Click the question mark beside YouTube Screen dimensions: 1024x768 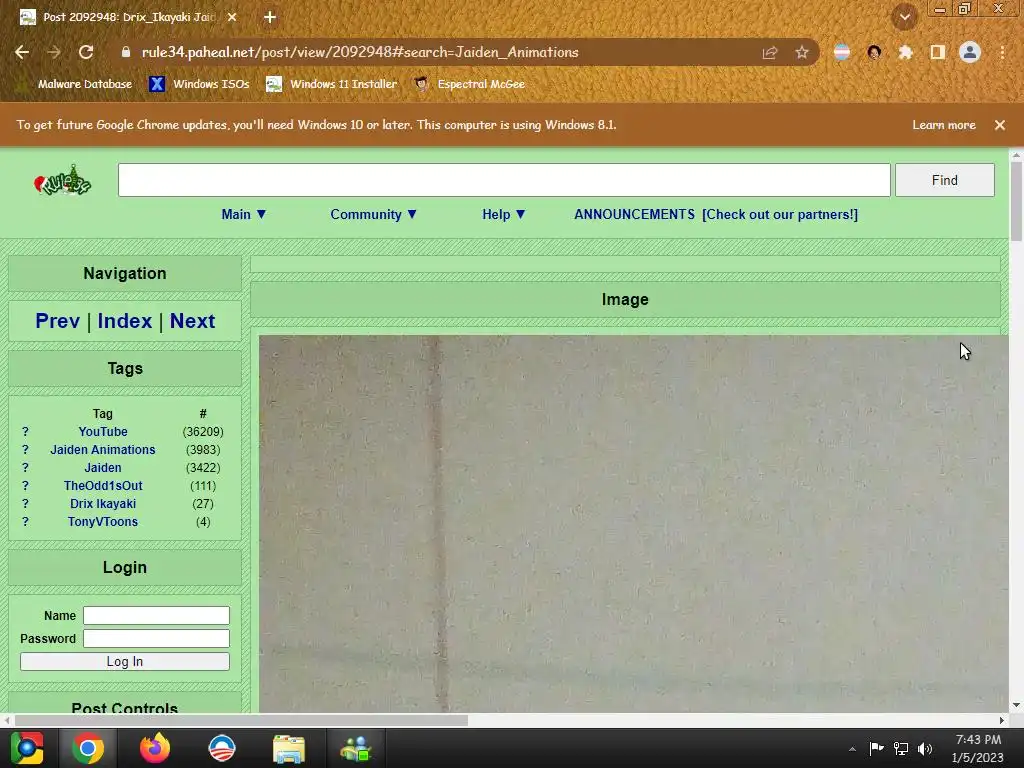pyautogui.click(x=25, y=432)
